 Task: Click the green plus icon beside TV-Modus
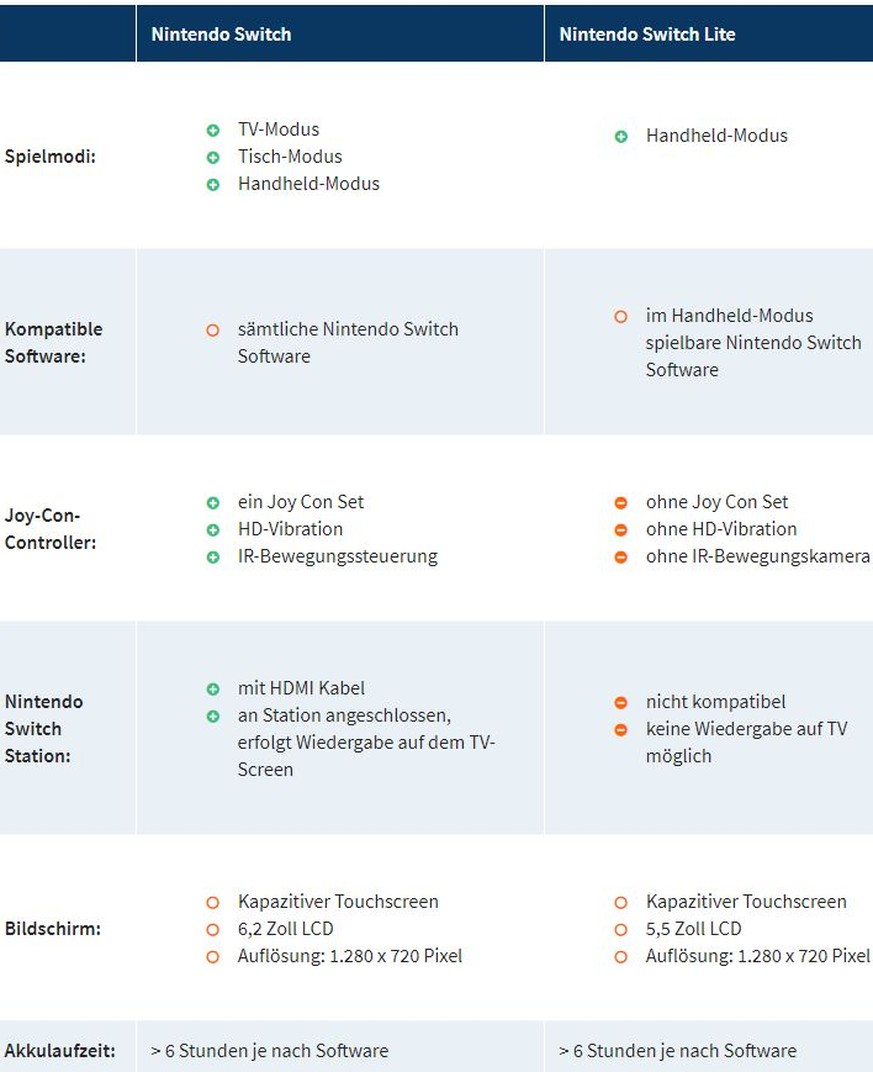tap(213, 130)
